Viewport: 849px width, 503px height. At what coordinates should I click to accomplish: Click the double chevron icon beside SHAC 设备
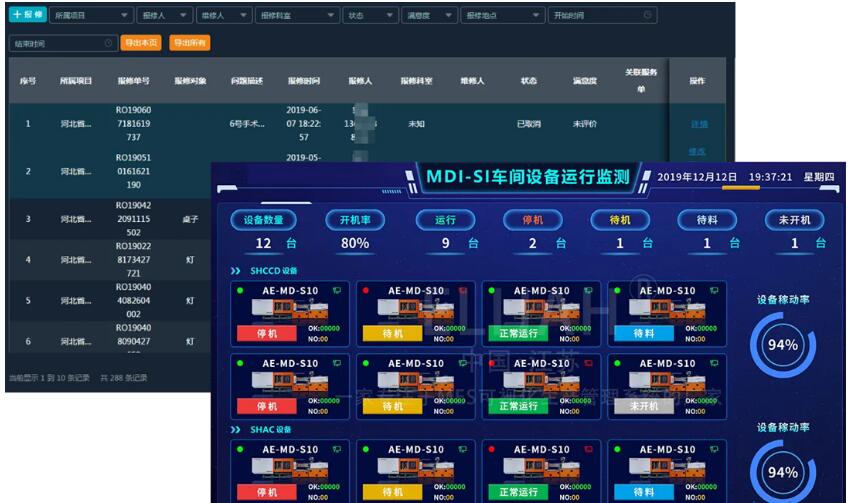click(x=236, y=429)
